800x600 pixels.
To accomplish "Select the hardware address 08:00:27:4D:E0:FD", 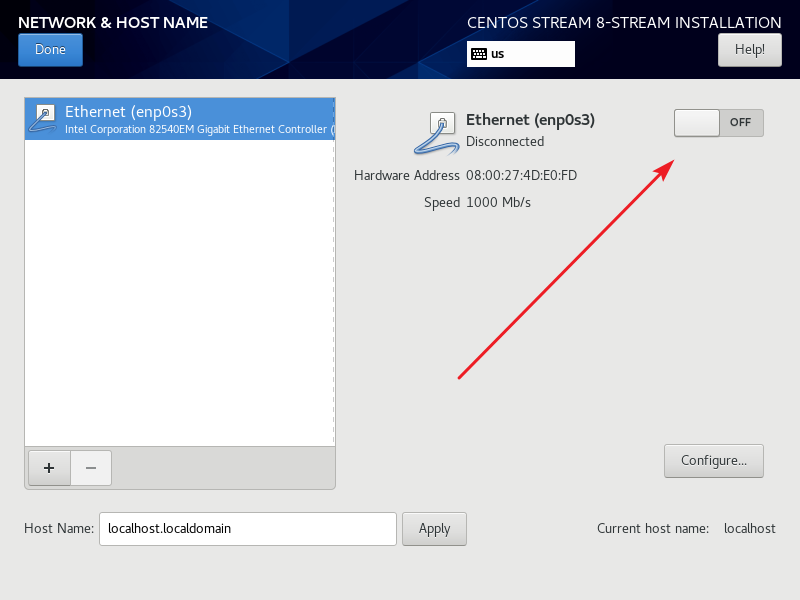I will pyautogui.click(x=521, y=176).
